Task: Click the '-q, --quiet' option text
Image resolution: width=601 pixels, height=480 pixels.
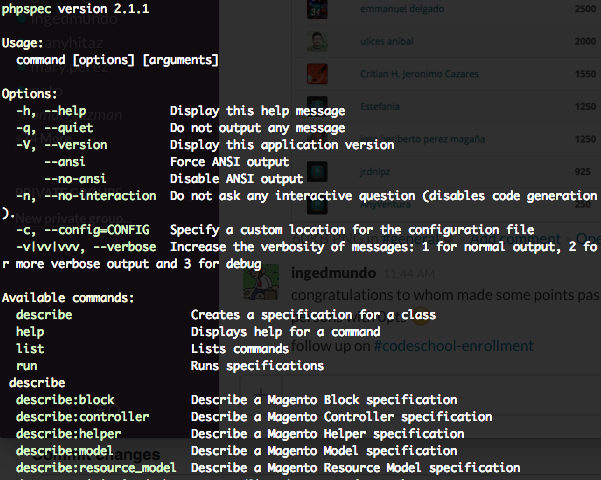Action: [x=54, y=128]
